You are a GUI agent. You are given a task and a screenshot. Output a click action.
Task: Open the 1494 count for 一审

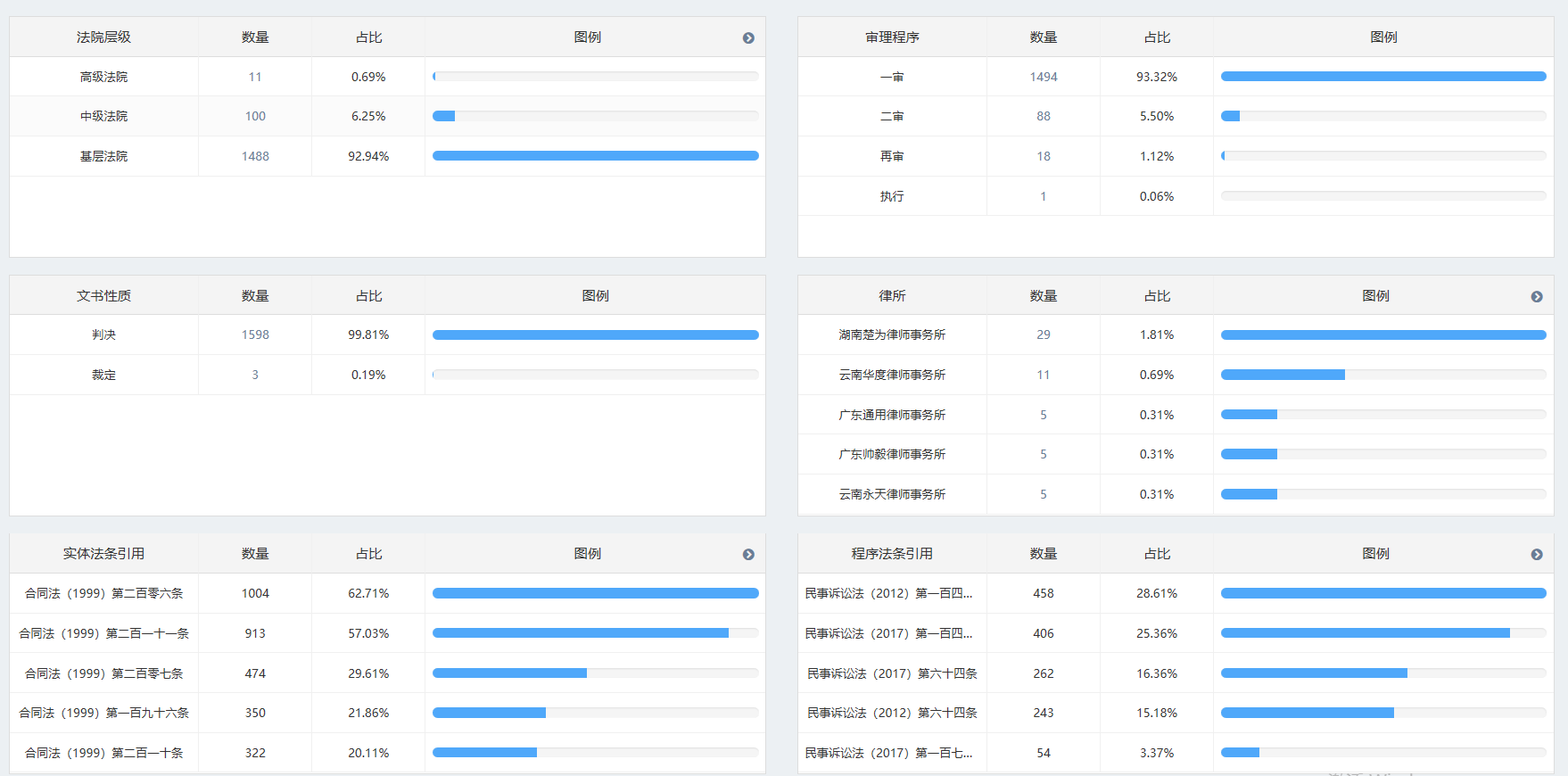tap(1044, 77)
